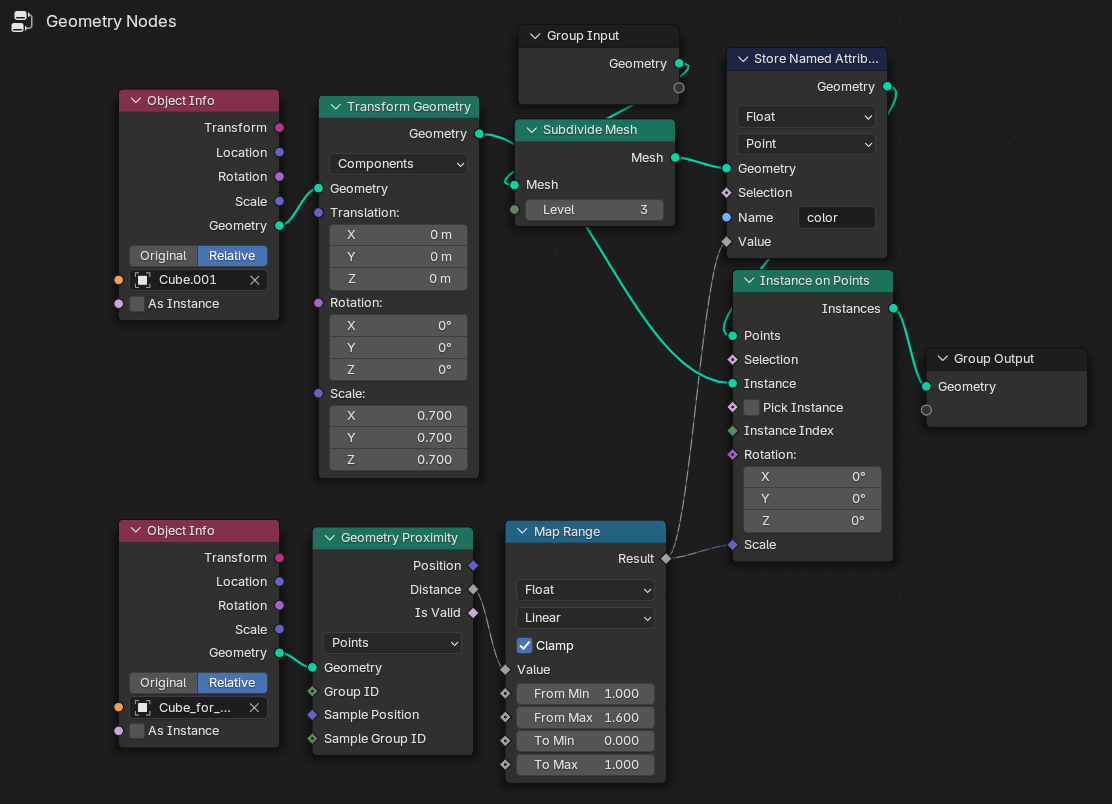Collapse the Instance on Points node

[x=749, y=281]
